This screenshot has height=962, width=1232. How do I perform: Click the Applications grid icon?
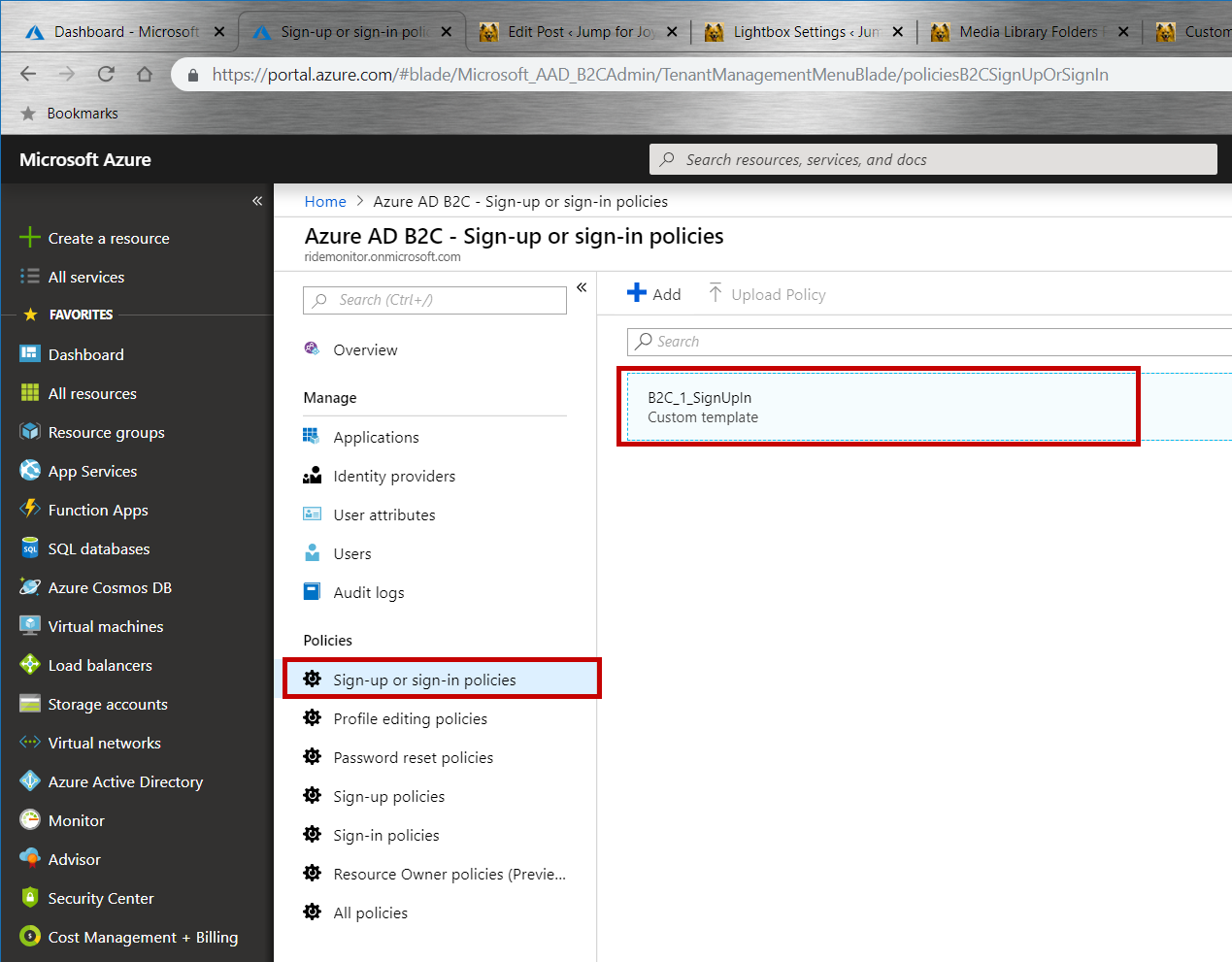pos(312,437)
